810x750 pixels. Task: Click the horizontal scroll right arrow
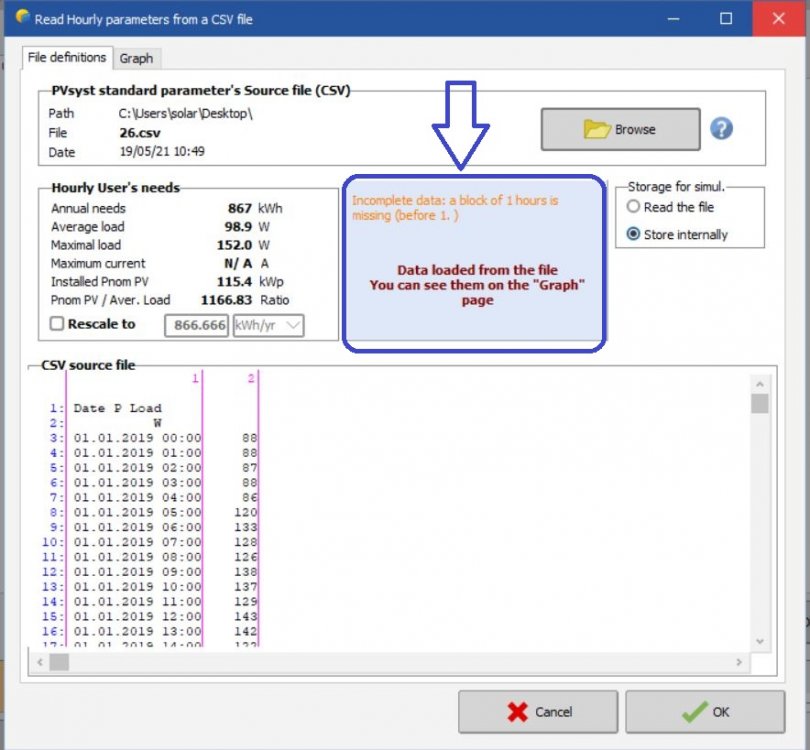[x=740, y=662]
